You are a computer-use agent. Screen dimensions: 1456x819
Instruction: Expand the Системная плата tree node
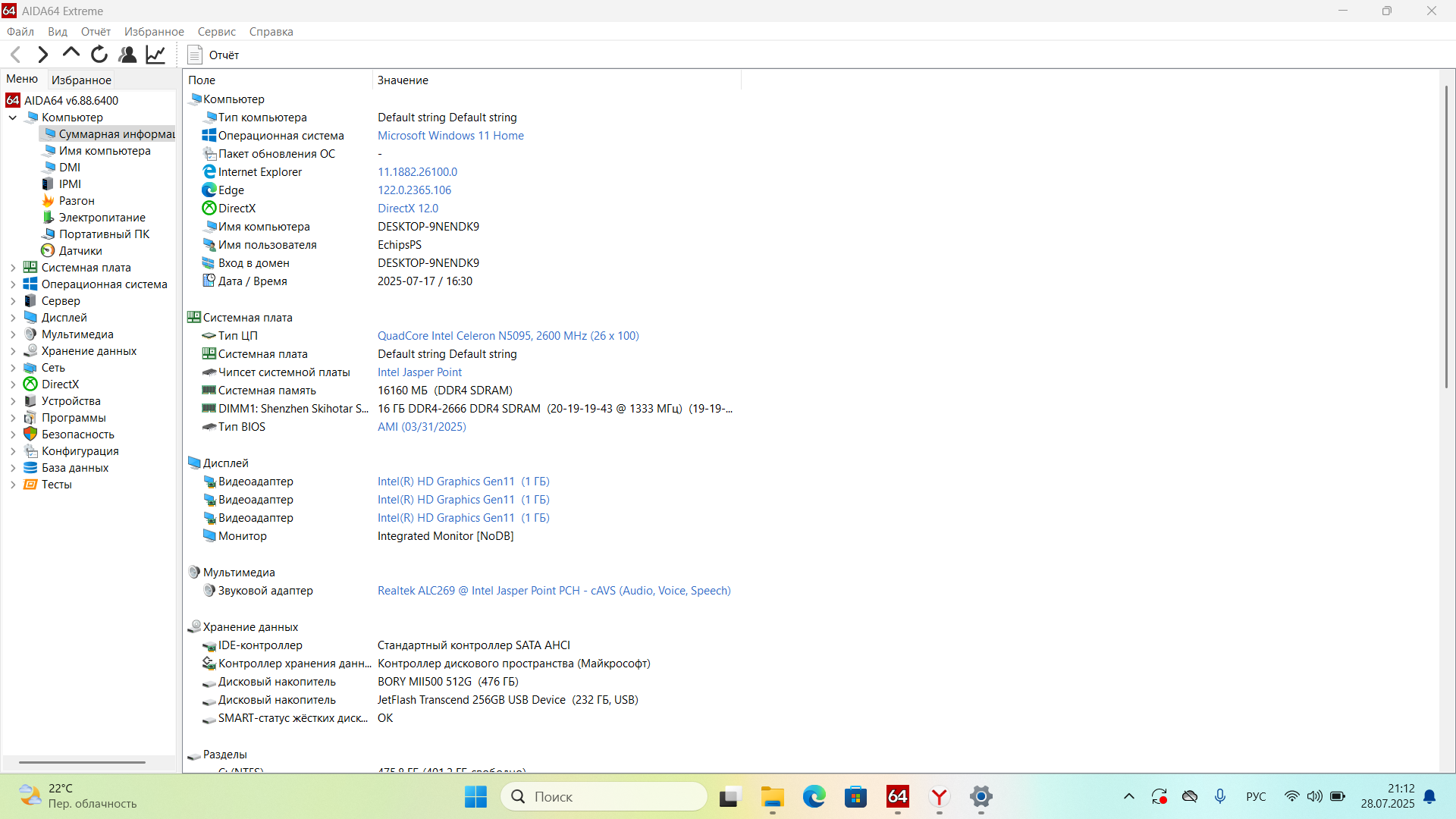13,268
